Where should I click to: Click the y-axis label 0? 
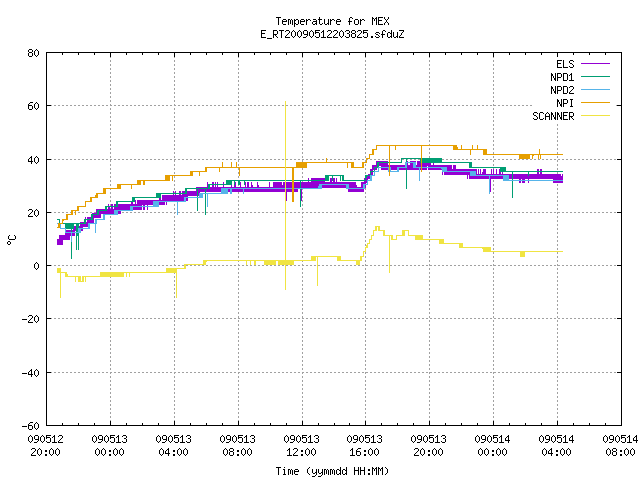tap(36, 266)
